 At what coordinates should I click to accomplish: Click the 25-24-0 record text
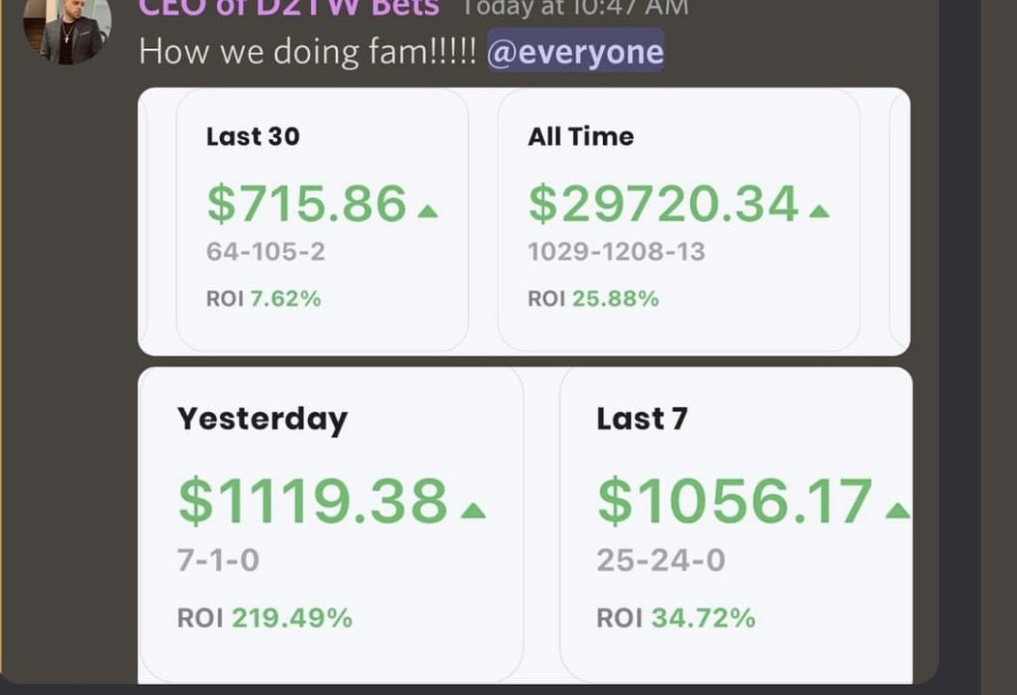(x=661, y=561)
